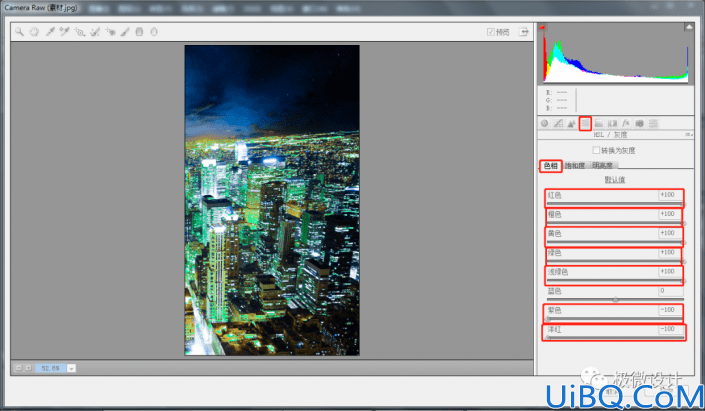This screenshot has width=705, height=411.
Task: Select the White Balance eyedropper tool
Action: click(x=50, y=31)
